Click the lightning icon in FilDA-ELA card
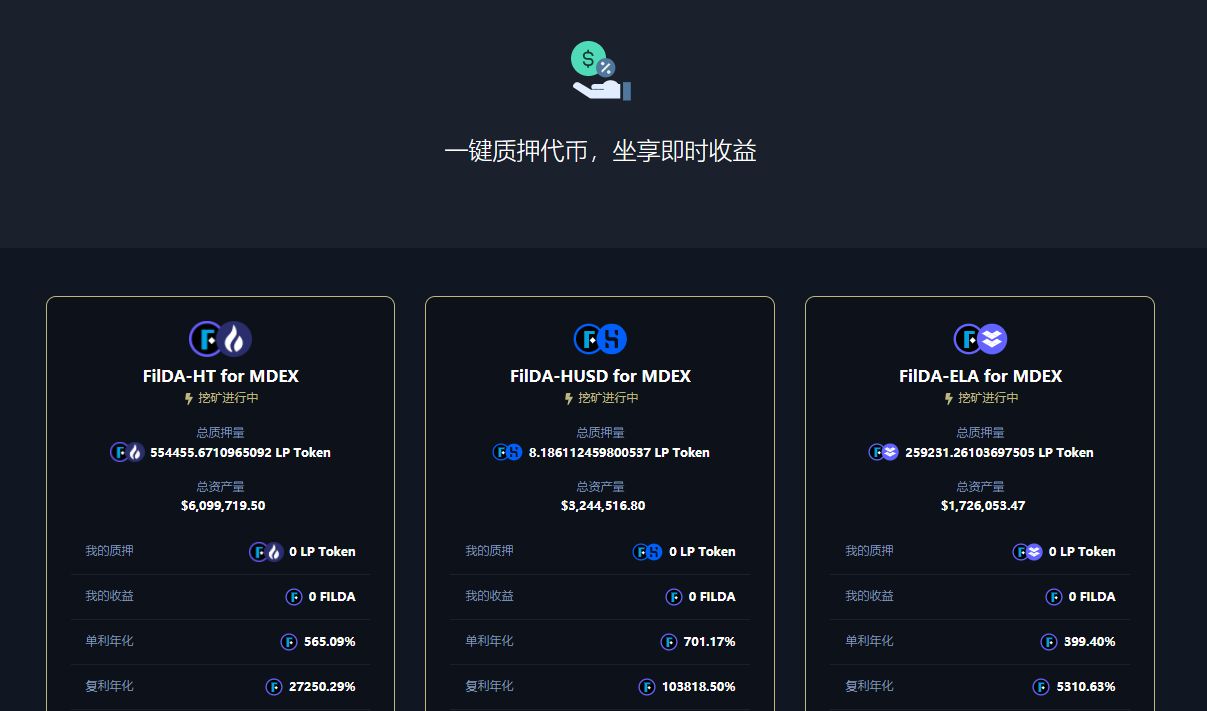 [948, 398]
